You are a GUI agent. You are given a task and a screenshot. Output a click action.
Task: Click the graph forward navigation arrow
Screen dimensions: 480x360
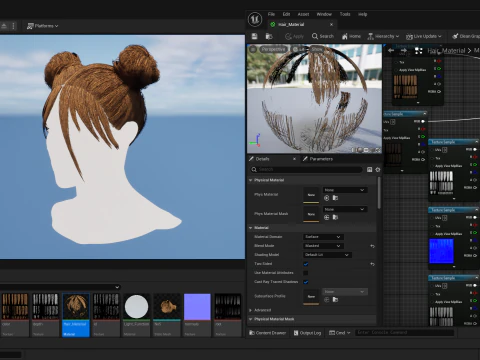coord(404,51)
